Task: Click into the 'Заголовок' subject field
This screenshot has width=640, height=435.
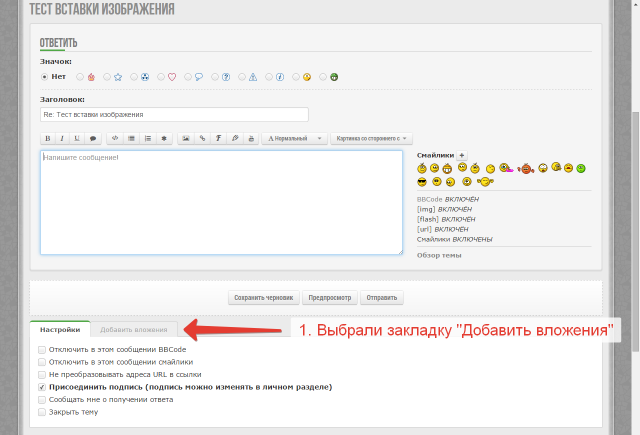Action: coord(174,115)
